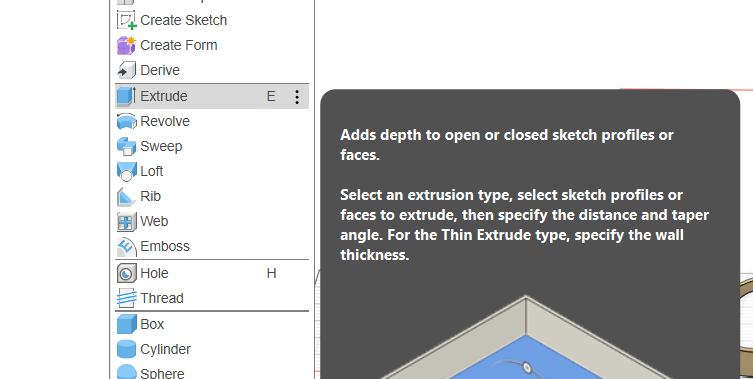Click the Extrude tooltip description text
The height and width of the screenshot is (379, 753).
click(524, 195)
